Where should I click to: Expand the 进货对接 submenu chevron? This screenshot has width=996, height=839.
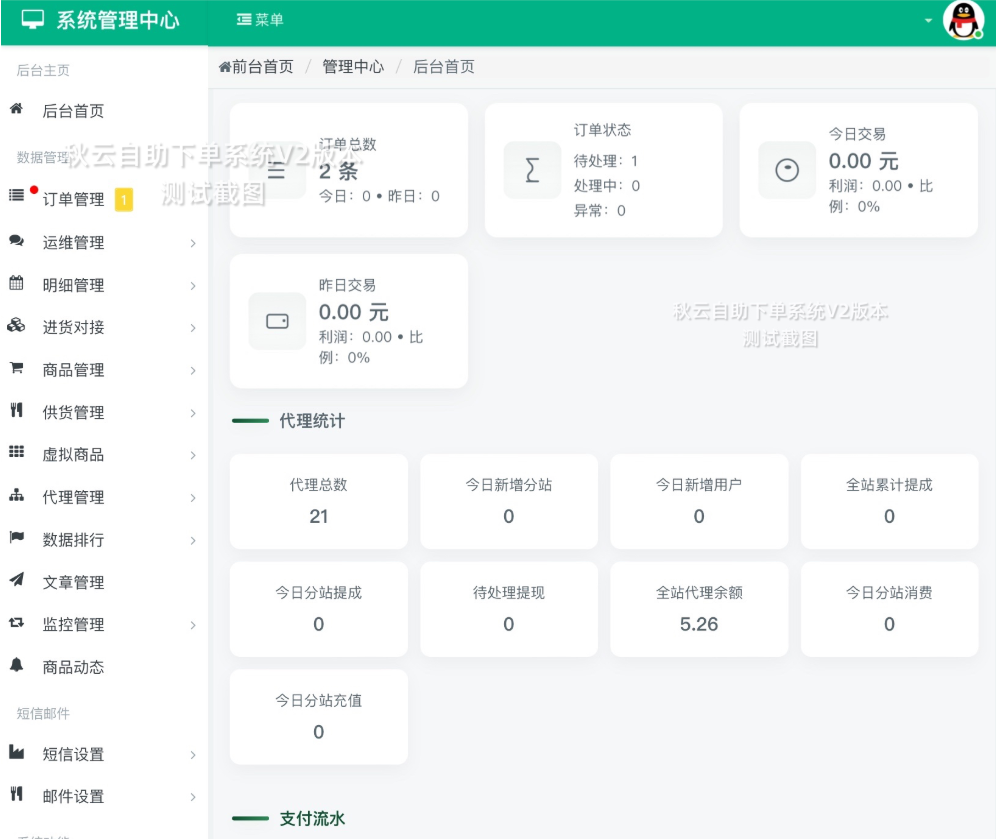(x=193, y=328)
